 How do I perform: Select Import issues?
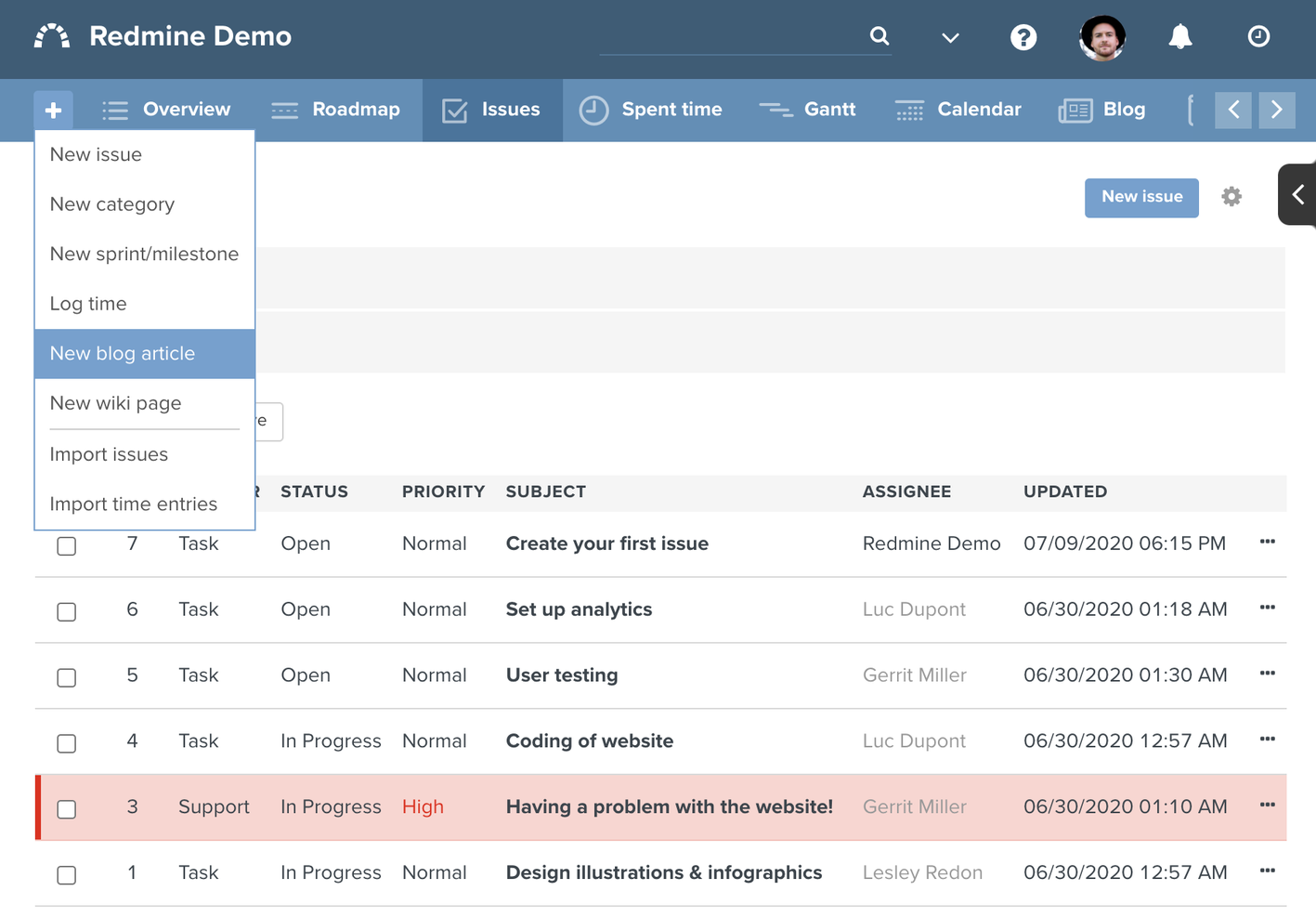(x=145, y=454)
